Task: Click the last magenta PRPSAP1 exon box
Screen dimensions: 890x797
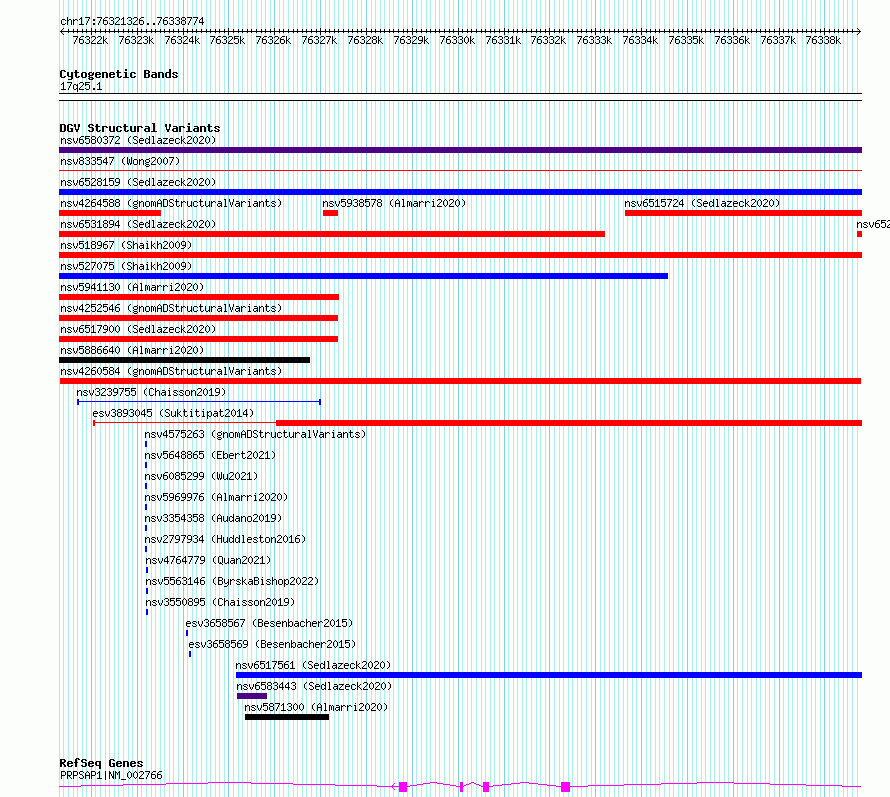Action: (x=565, y=787)
